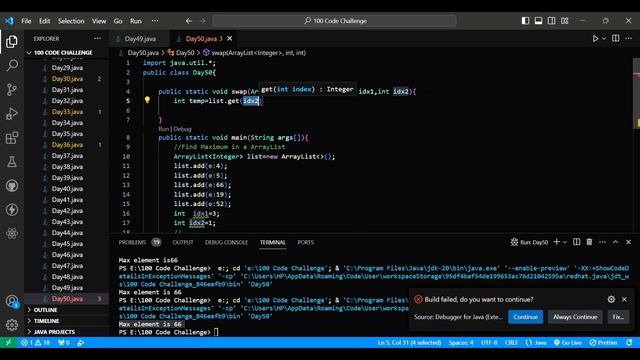Viewport: 640px width, 360px height.
Task: Open the Extensions view
Action: tap(12, 138)
